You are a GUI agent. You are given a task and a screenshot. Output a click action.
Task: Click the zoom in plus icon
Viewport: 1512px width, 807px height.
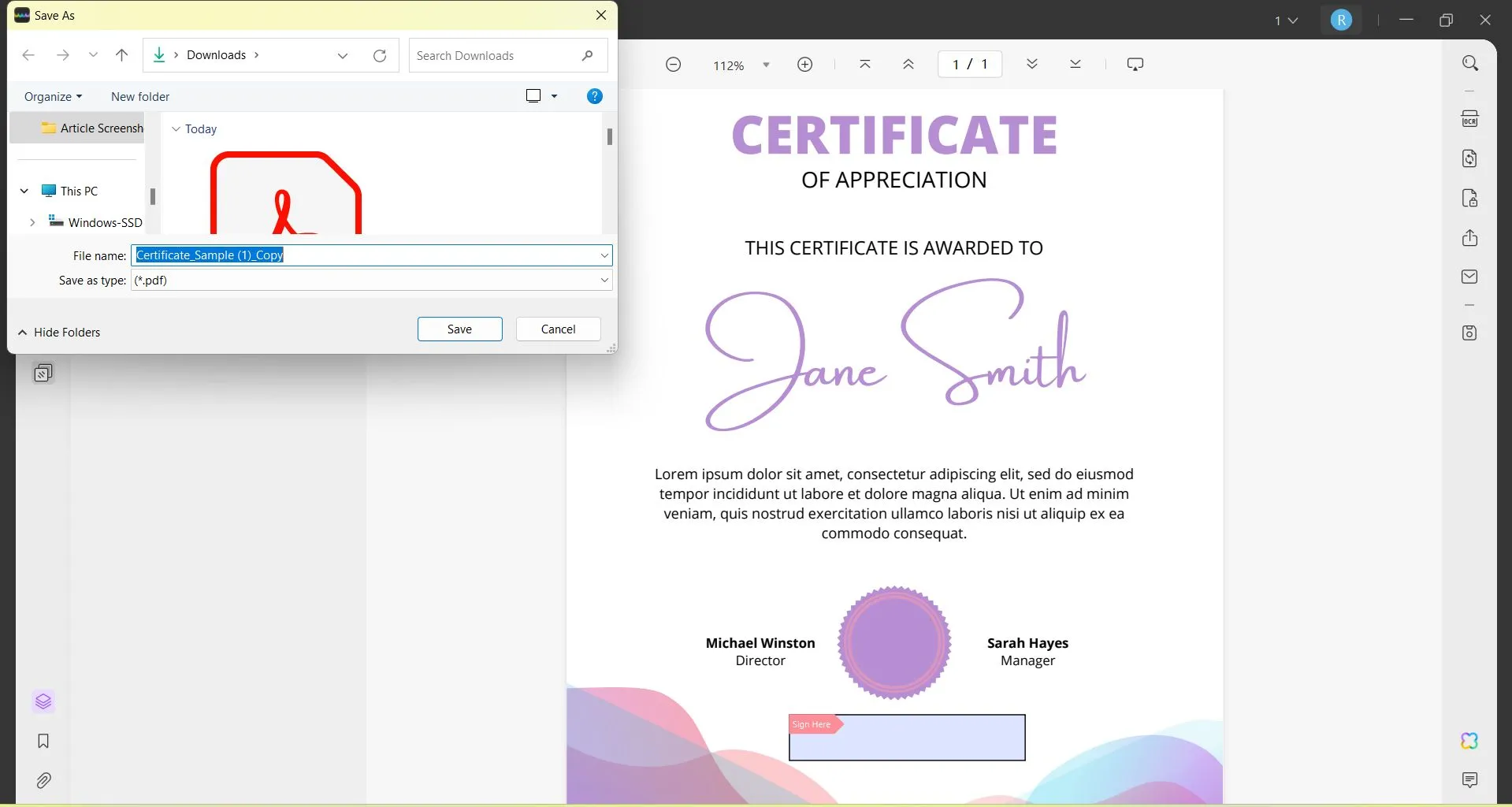(x=804, y=65)
